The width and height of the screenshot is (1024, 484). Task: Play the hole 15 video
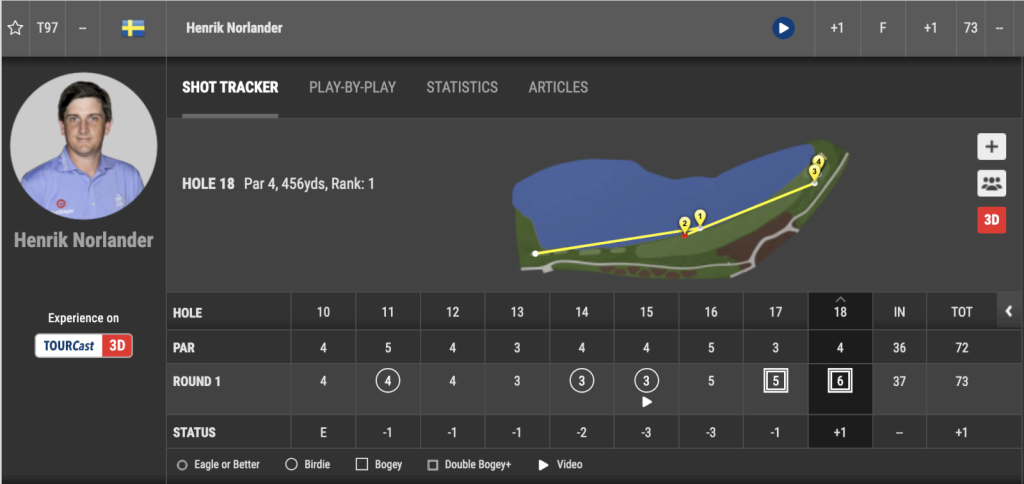[x=646, y=402]
